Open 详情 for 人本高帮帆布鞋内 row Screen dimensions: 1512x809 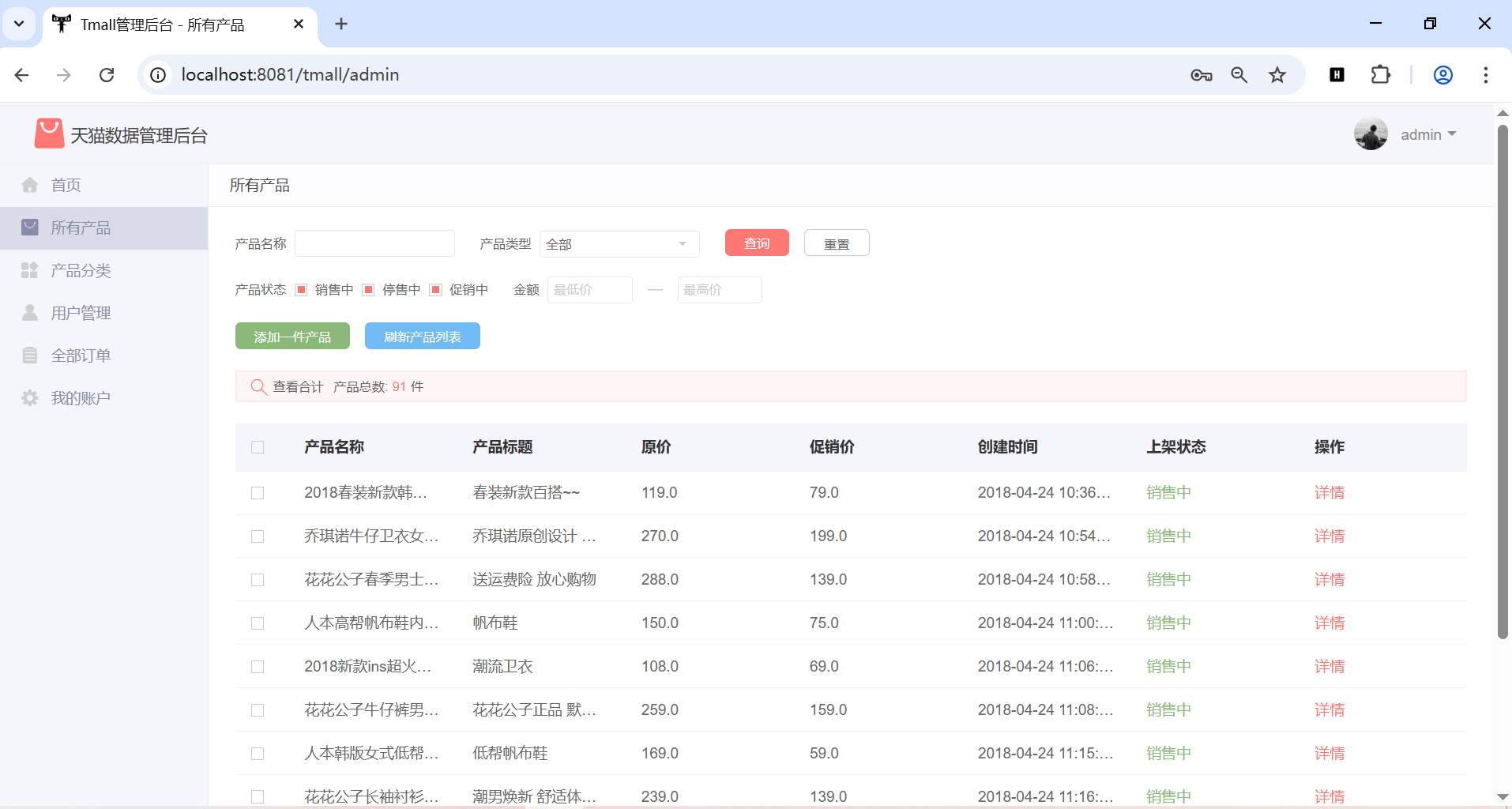[x=1330, y=623]
